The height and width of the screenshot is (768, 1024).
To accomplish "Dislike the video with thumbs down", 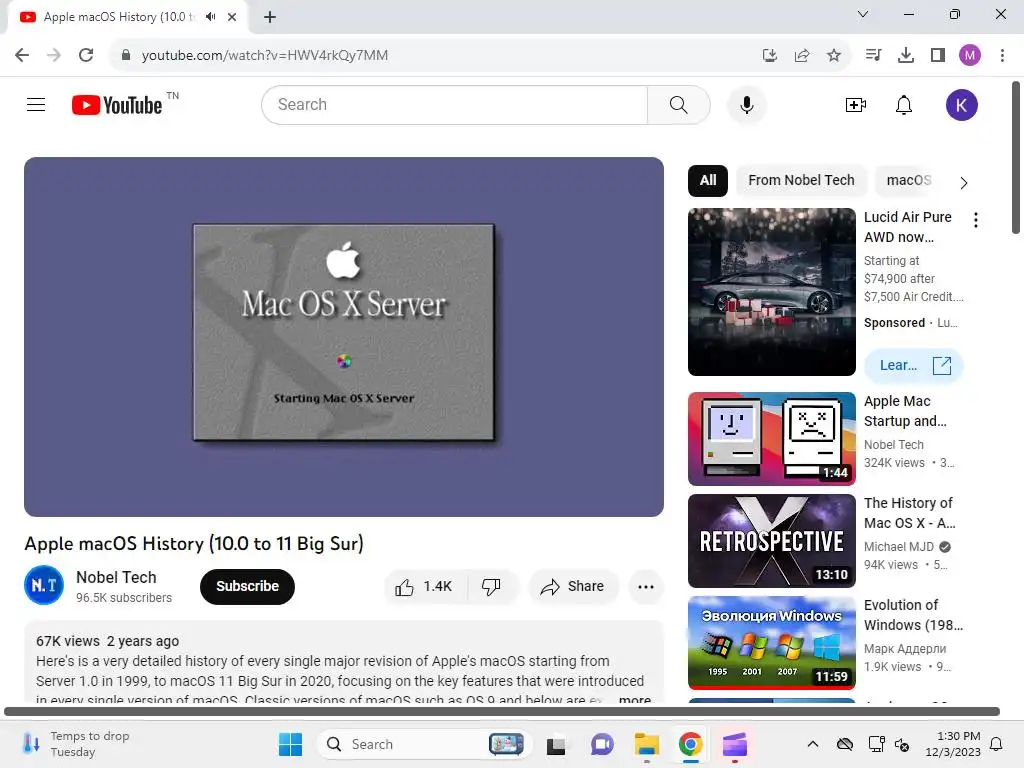I will point(492,586).
